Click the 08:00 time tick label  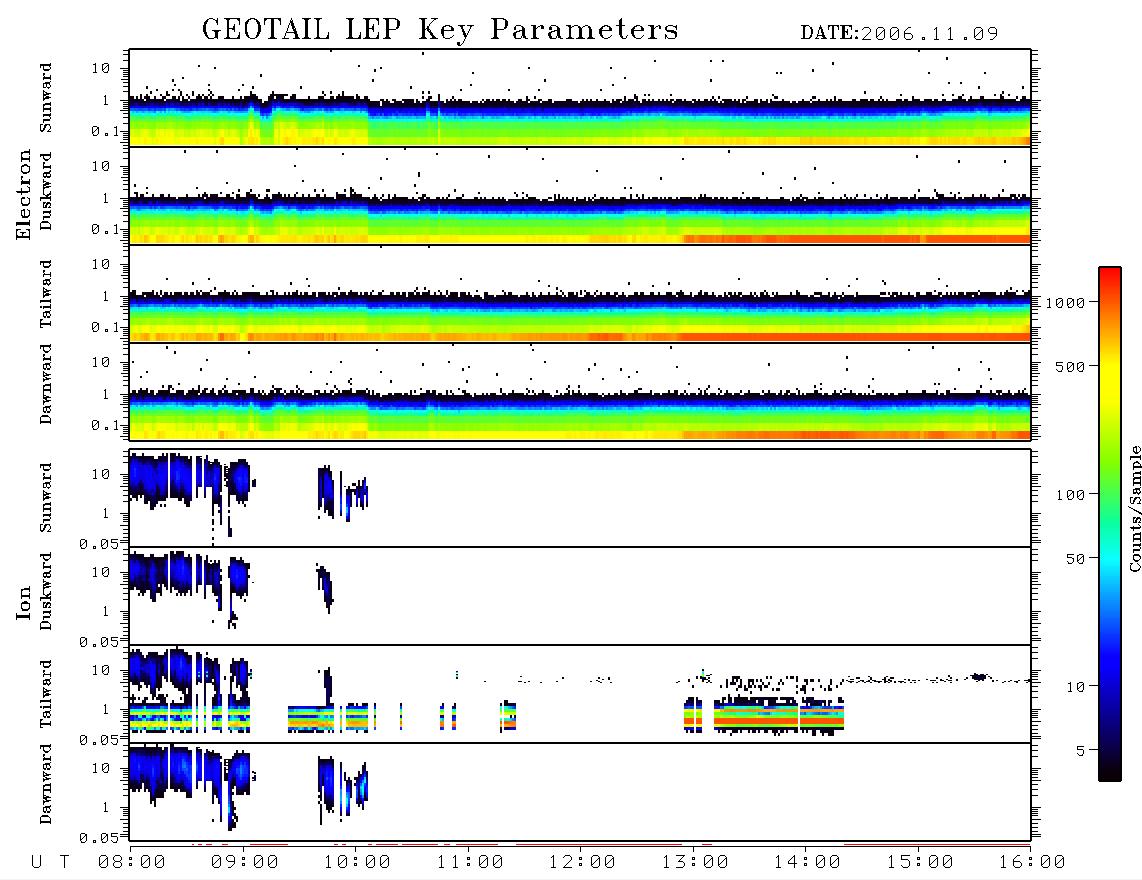131,863
